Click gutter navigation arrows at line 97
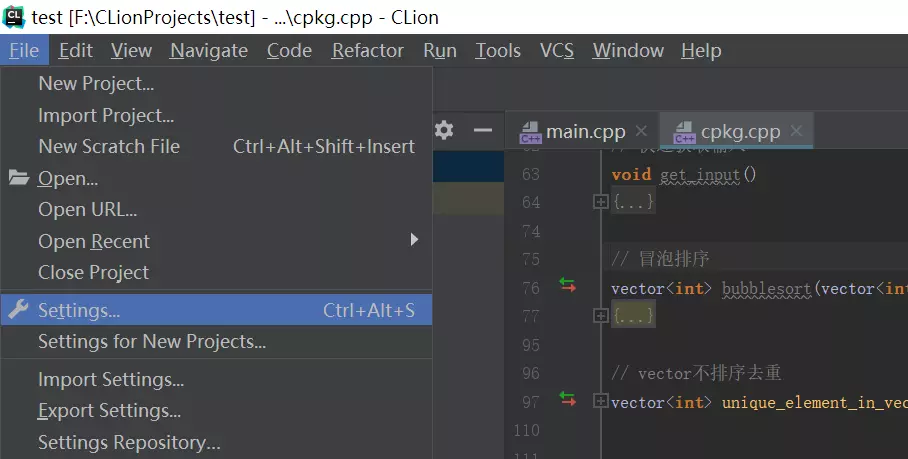This screenshot has width=908, height=459. [x=568, y=399]
